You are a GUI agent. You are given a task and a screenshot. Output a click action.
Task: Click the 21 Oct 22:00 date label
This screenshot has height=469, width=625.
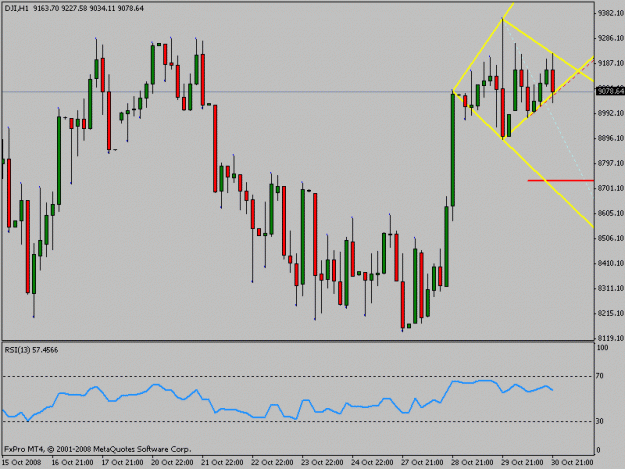(222, 462)
